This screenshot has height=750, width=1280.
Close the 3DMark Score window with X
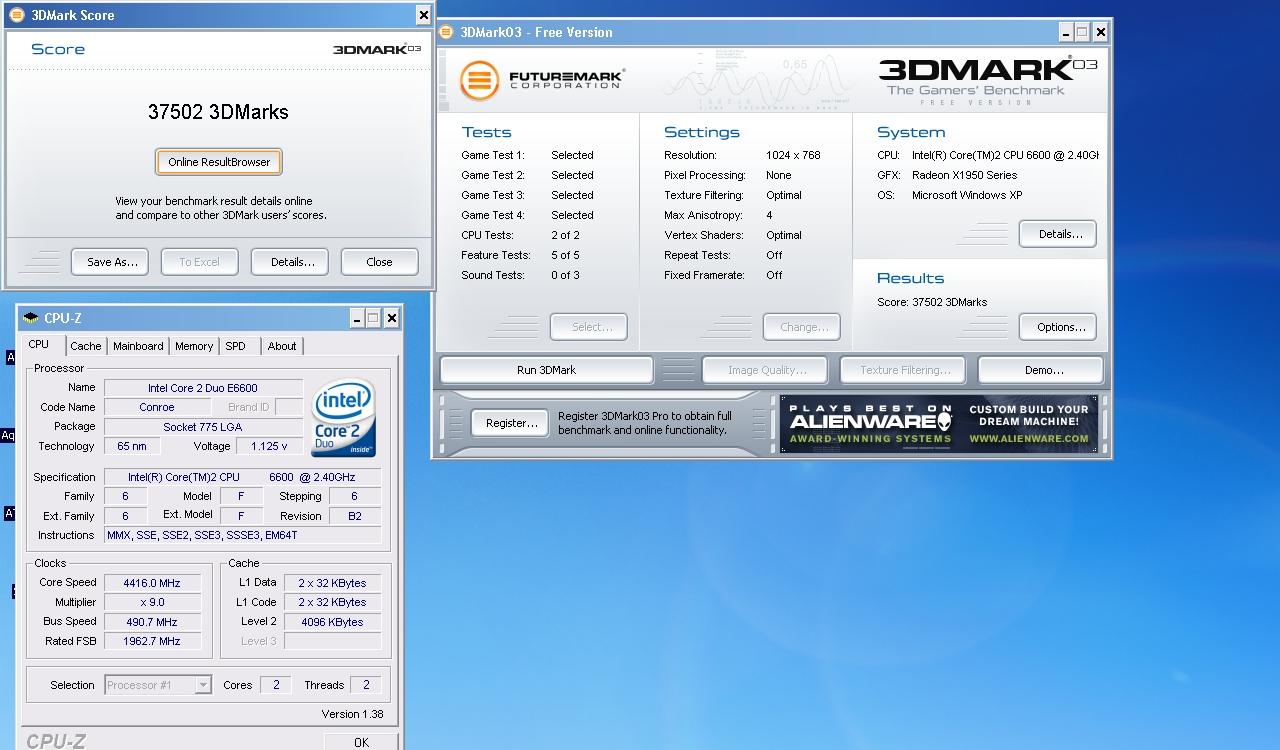pos(423,15)
